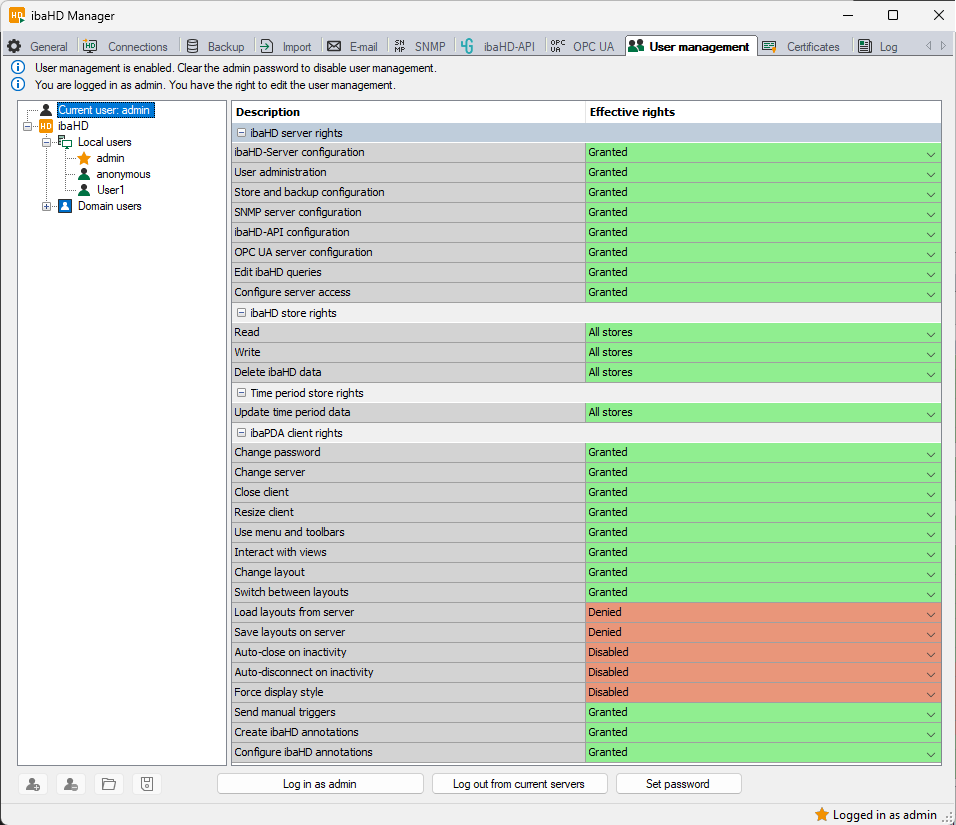Image resolution: width=956 pixels, height=825 pixels.
Task: Select the anonymous user in tree
Action: coord(123,174)
